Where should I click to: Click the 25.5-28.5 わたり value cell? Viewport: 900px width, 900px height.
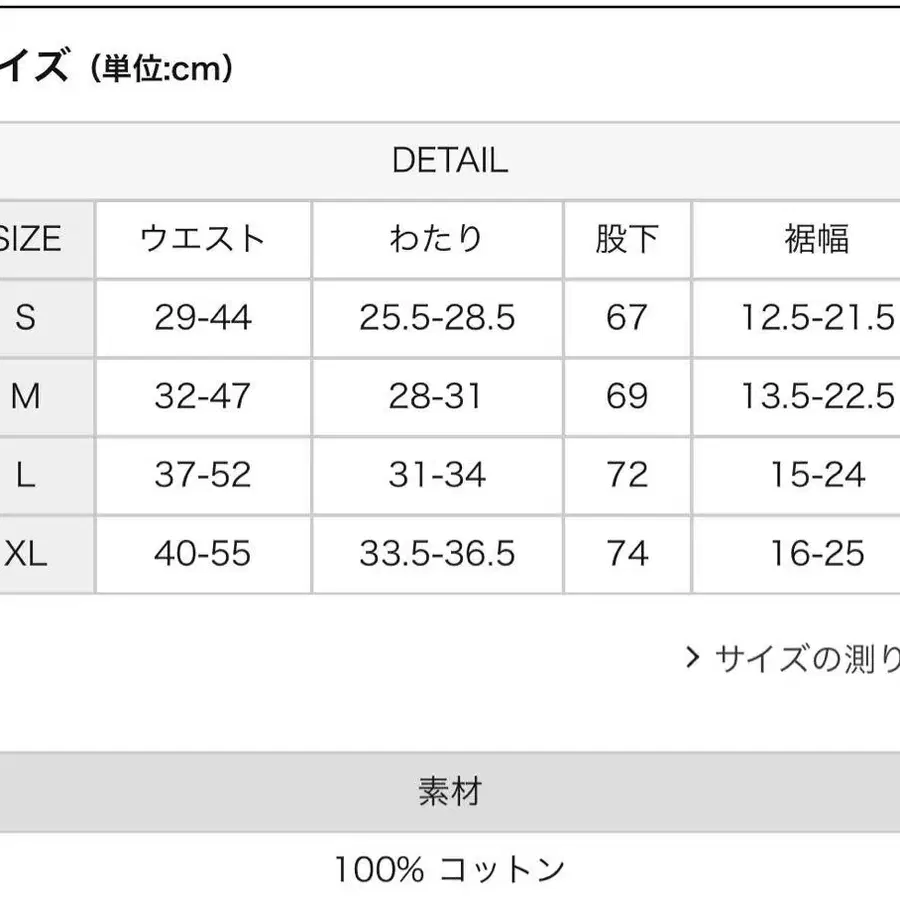point(437,317)
